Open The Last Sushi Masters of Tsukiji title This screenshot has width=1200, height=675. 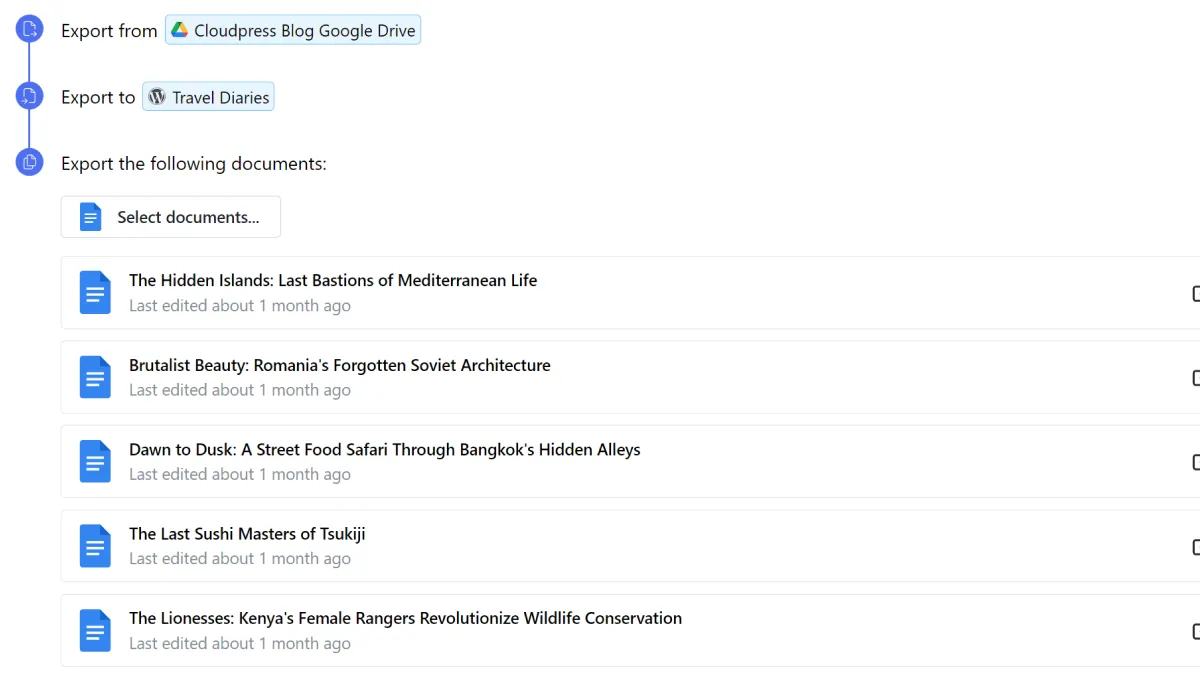[247, 534]
